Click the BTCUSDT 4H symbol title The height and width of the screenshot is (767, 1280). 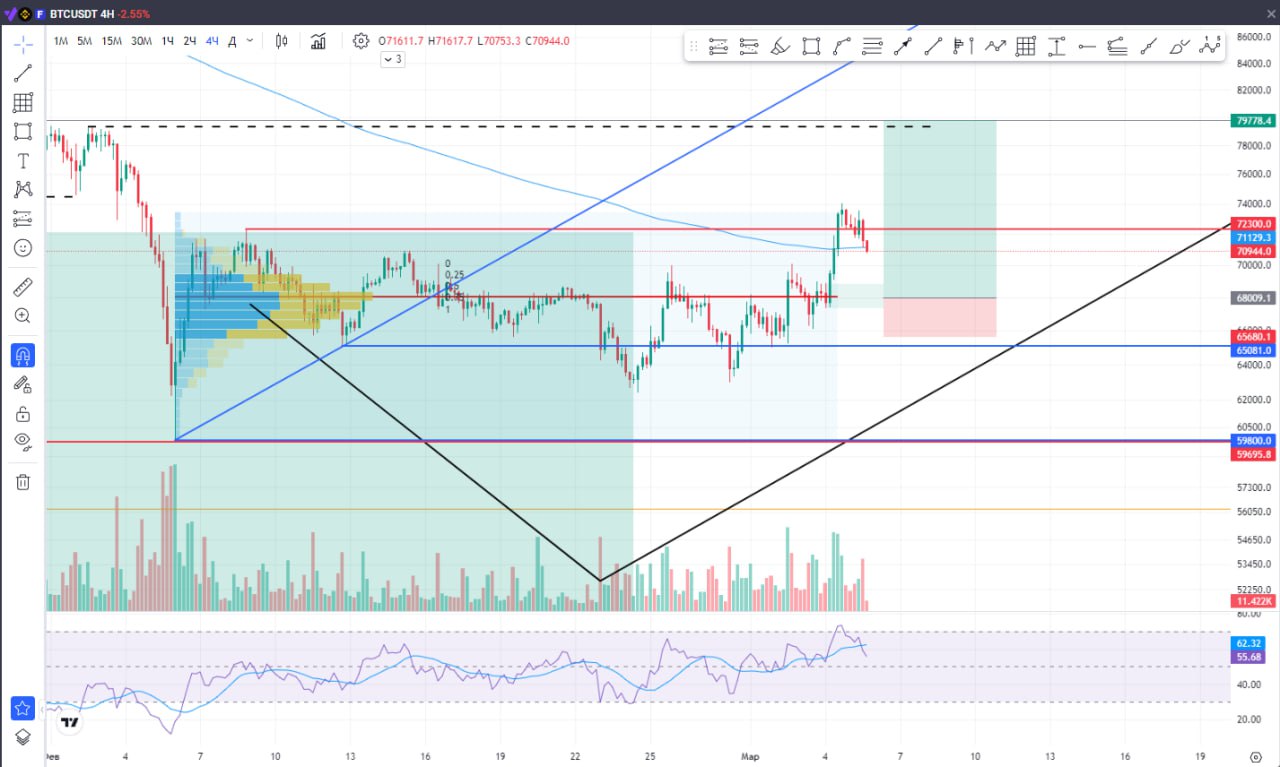75,14
